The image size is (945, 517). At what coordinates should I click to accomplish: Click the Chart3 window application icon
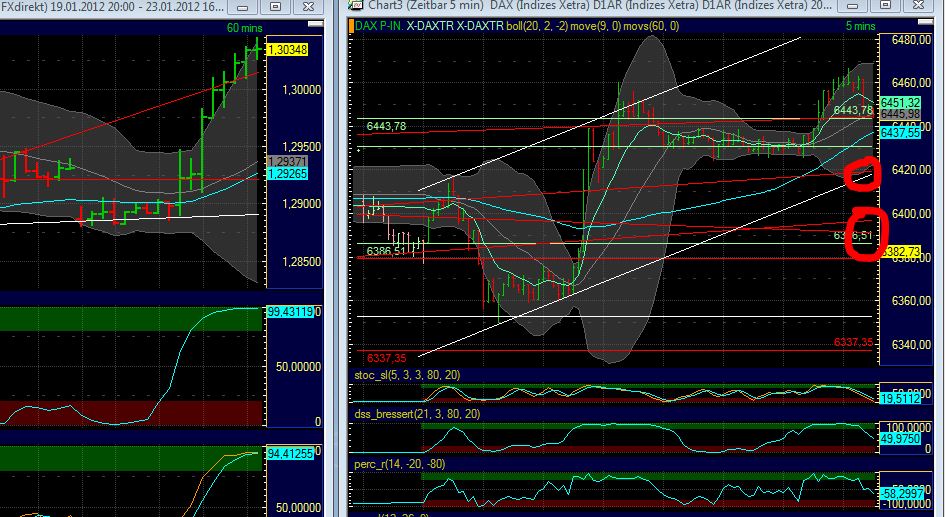coord(356,5)
